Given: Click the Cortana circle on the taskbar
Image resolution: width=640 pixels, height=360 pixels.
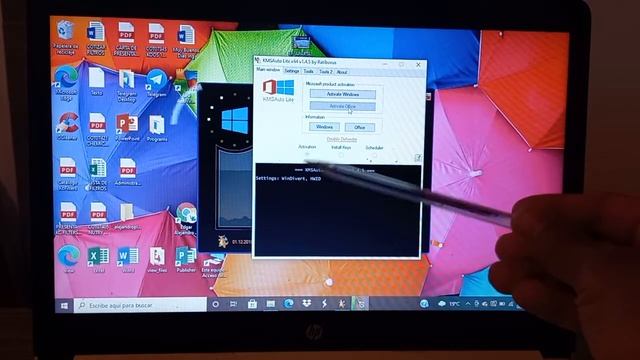Looking at the screenshot, I should pyautogui.click(x=216, y=304).
